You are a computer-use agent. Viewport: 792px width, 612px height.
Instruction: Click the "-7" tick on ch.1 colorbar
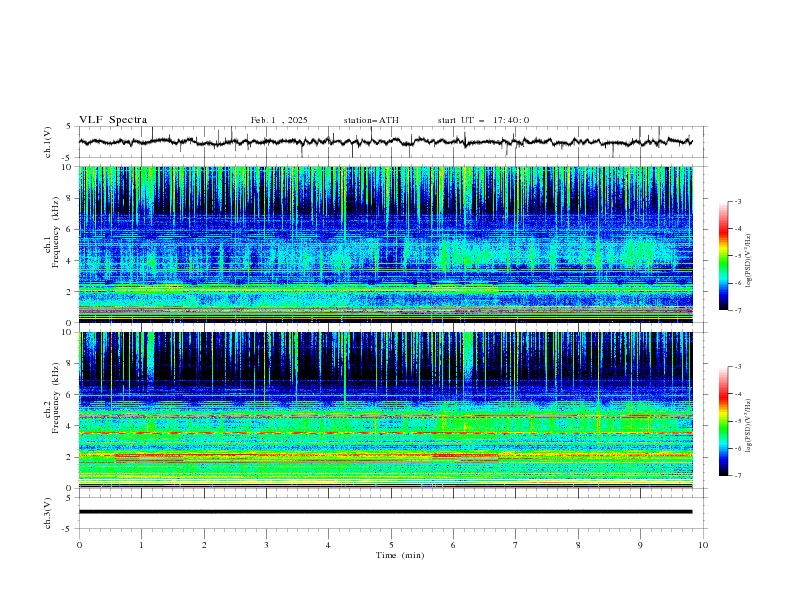[738, 310]
